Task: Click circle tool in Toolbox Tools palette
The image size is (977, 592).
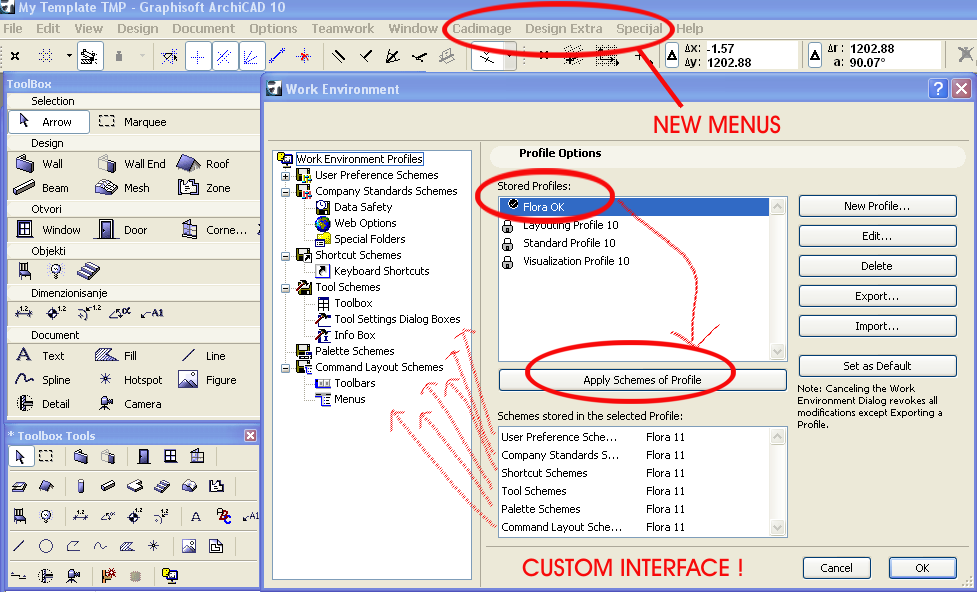Action: click(45, 546)
